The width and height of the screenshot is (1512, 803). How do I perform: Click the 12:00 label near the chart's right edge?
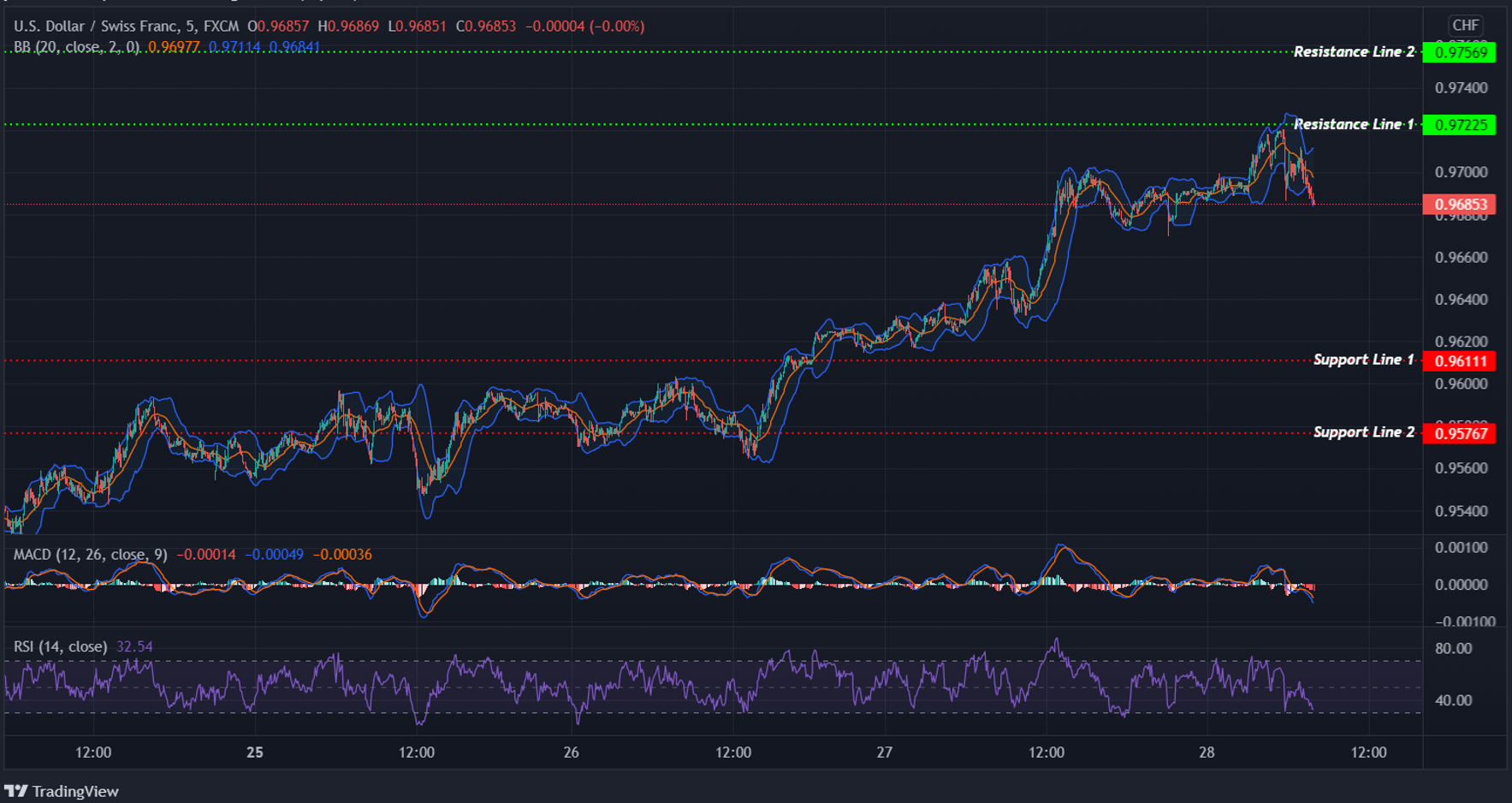point(1369,752)
